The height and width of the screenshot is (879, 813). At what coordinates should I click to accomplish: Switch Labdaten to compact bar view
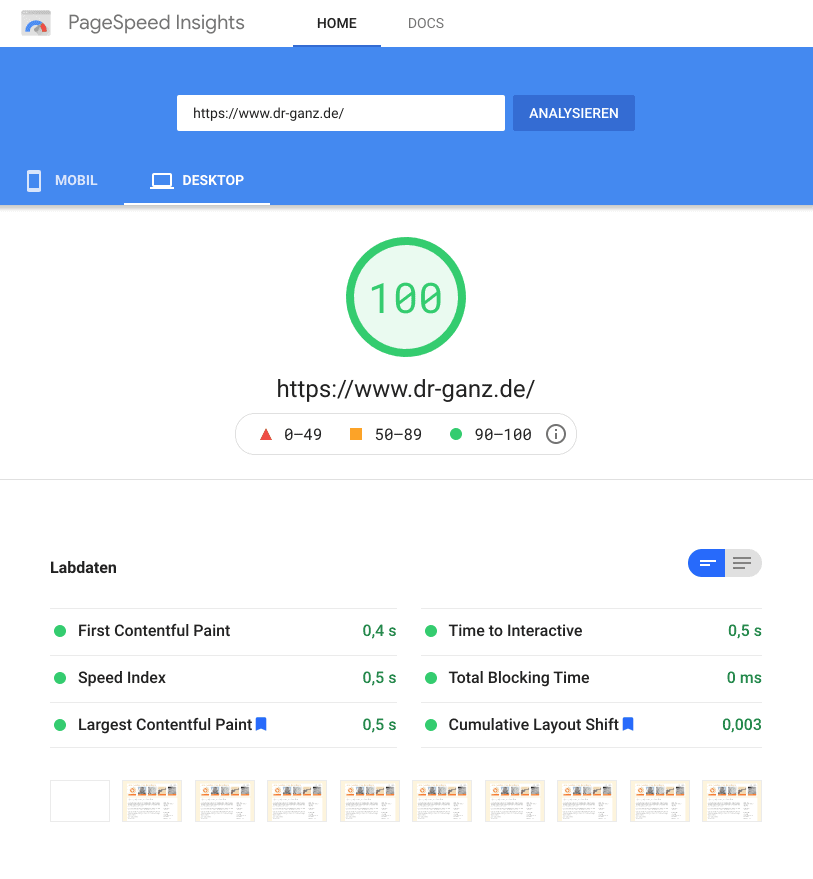point(707,563)
